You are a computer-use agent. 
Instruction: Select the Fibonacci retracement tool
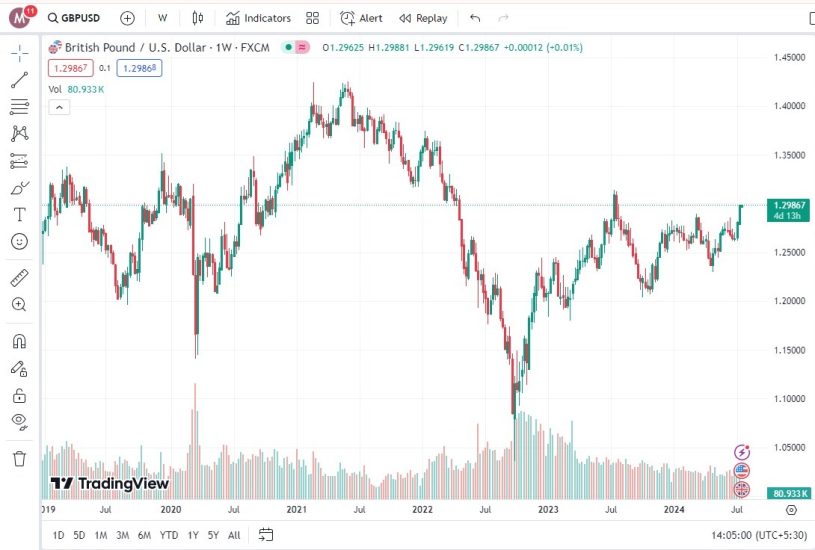[19, 107]
